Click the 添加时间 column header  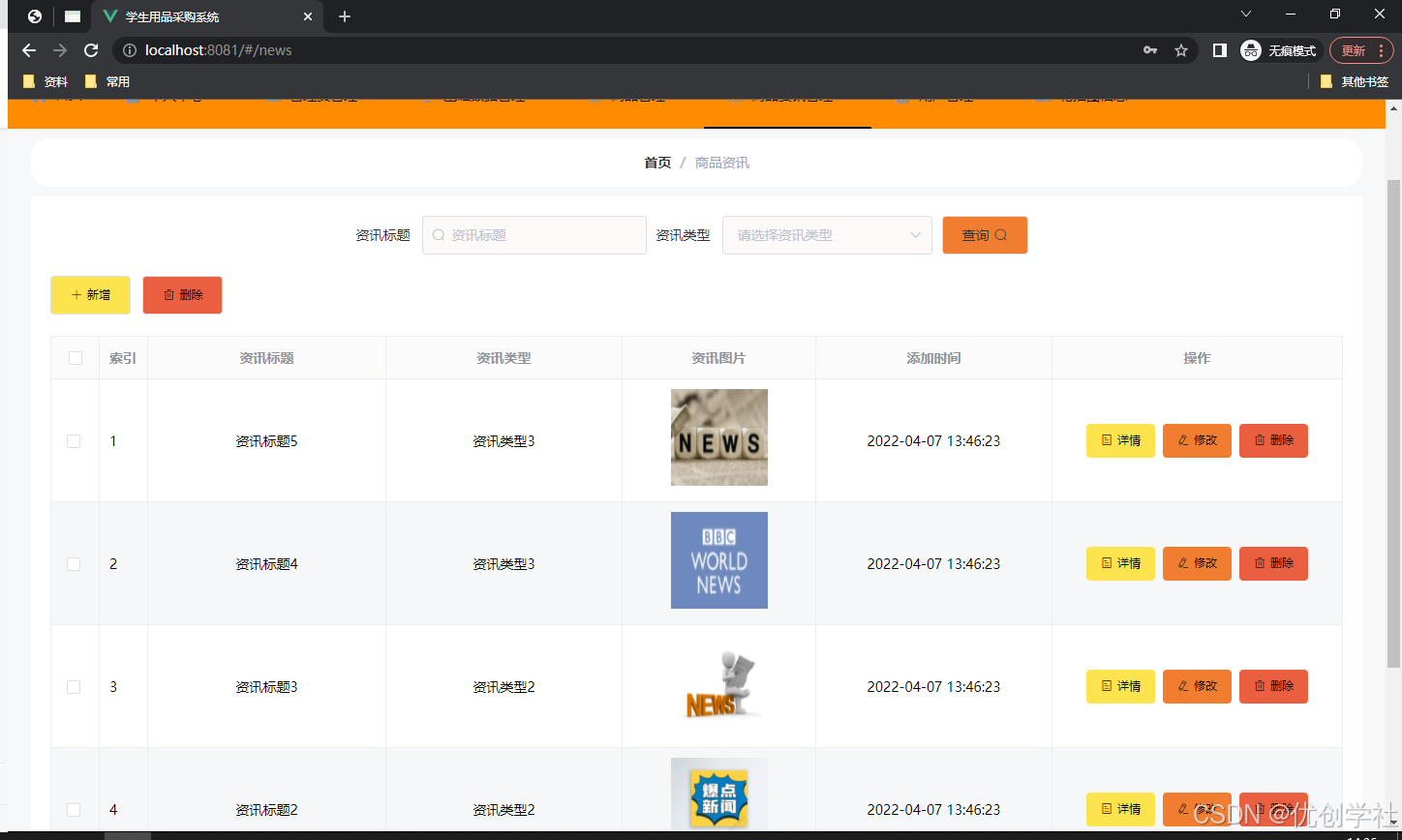pos(933,358)
